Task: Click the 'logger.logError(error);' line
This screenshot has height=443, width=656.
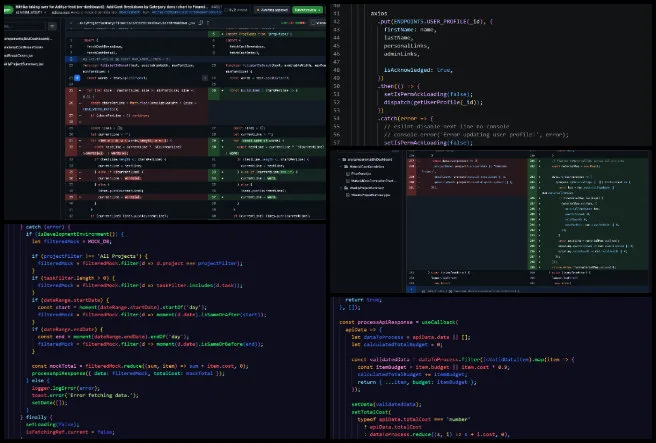Action: pos(66,388)
